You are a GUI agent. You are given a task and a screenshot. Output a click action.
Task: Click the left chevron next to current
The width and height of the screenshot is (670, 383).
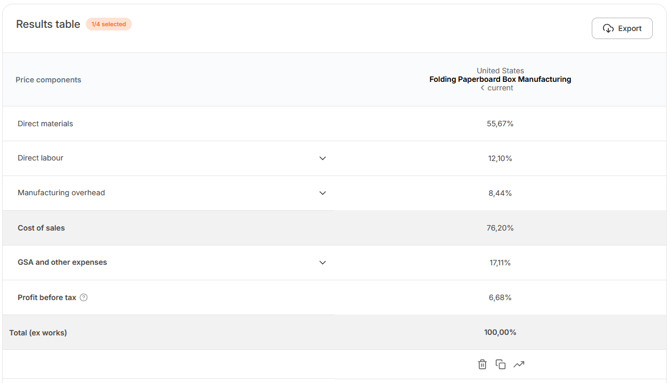(482, 88)
